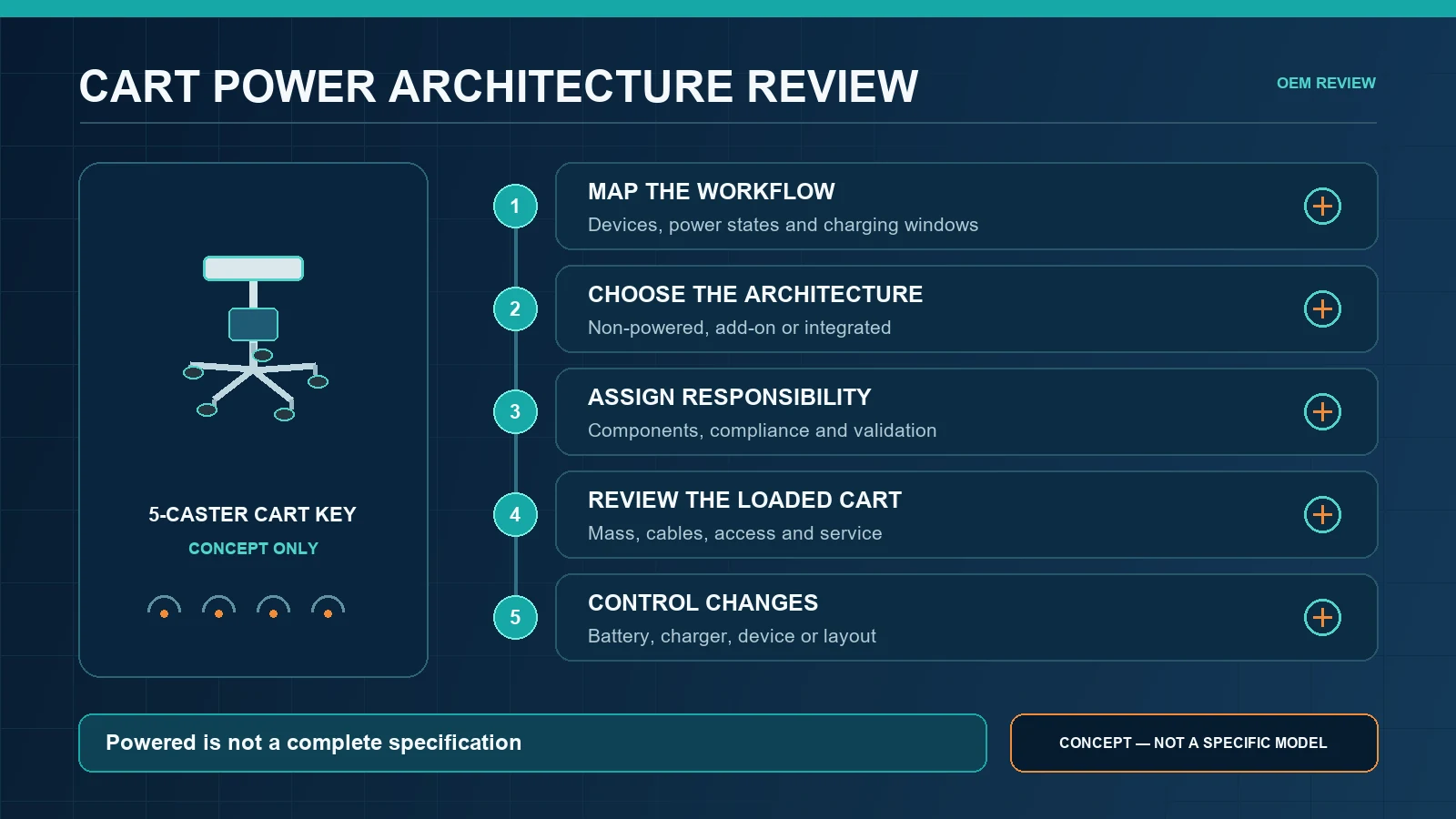Open Choose the Architecture card title
Image resolution: width=1456 pixels, height=819 pixels.
tap(755, 295)
